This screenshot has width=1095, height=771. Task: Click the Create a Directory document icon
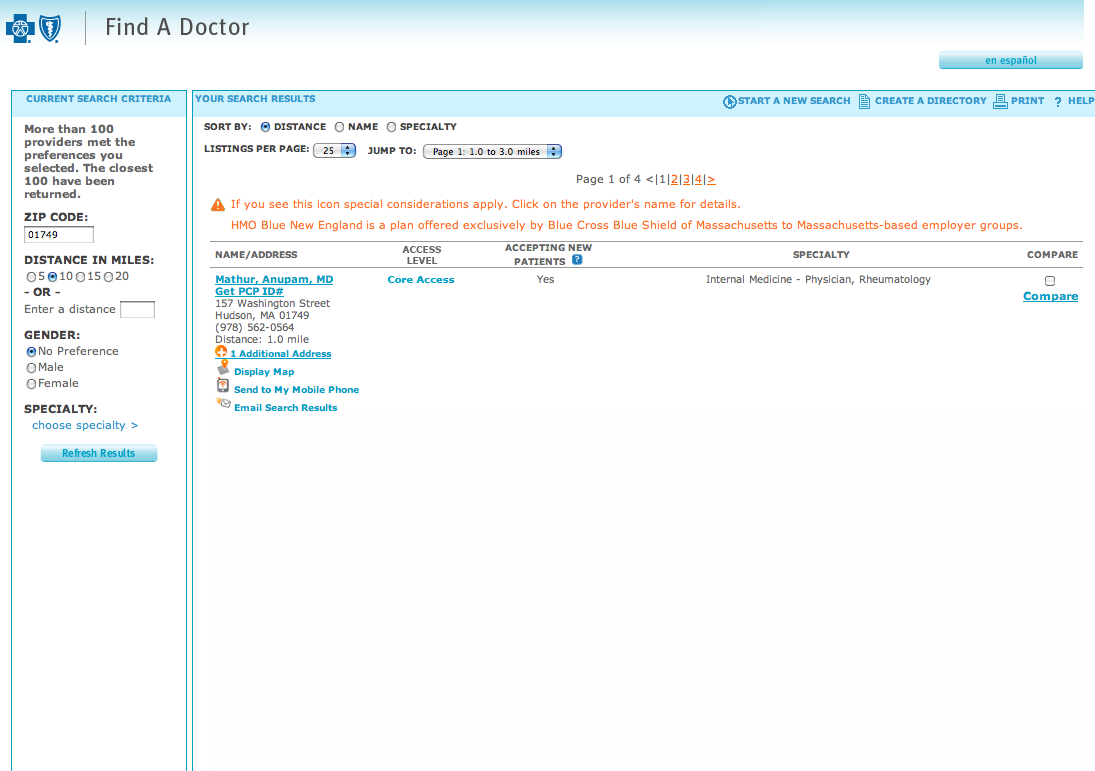[x=864, y=101]
